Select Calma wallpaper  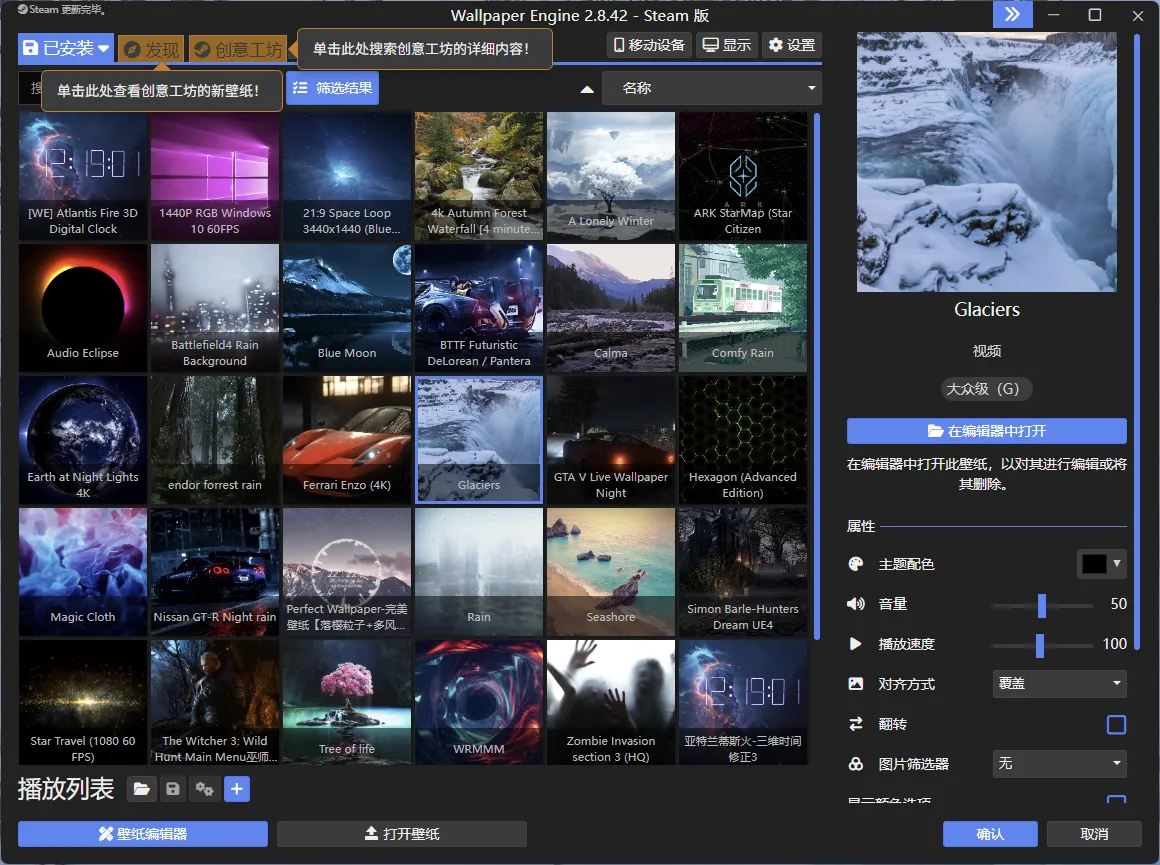point(611,308)
